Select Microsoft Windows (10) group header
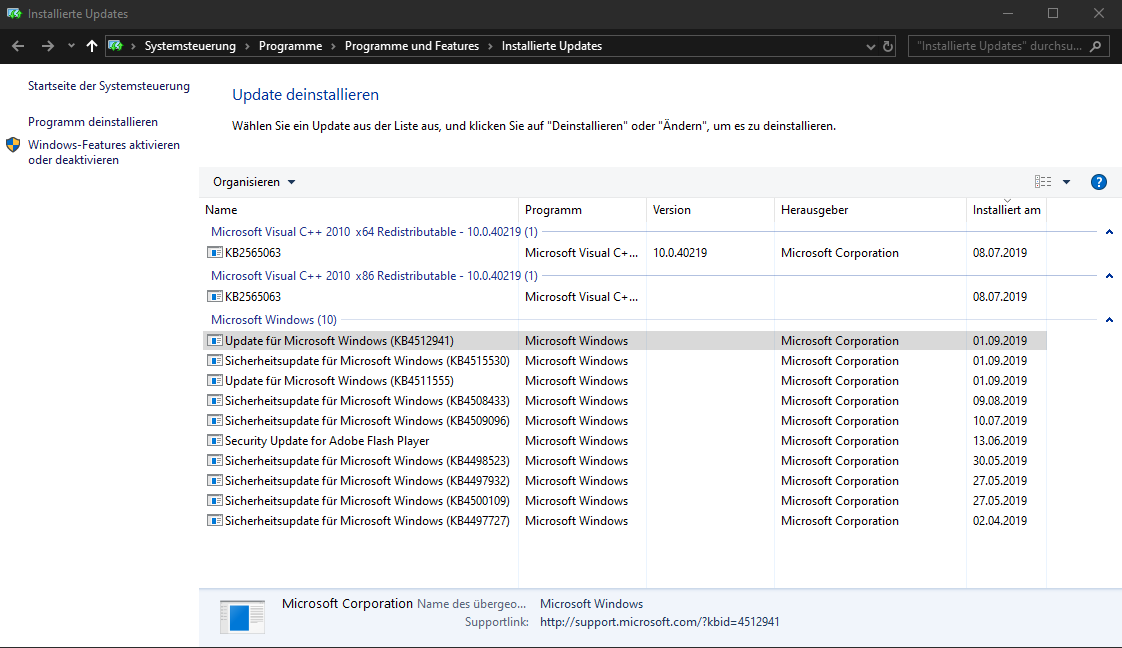Image resolution: width=1122 pixels, height=648 pixels. click(x=273, y=320)
